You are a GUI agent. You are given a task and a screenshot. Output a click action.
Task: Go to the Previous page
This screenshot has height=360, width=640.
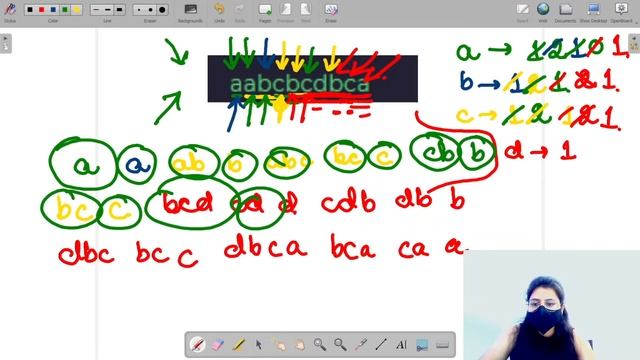(x=285, y=10)
